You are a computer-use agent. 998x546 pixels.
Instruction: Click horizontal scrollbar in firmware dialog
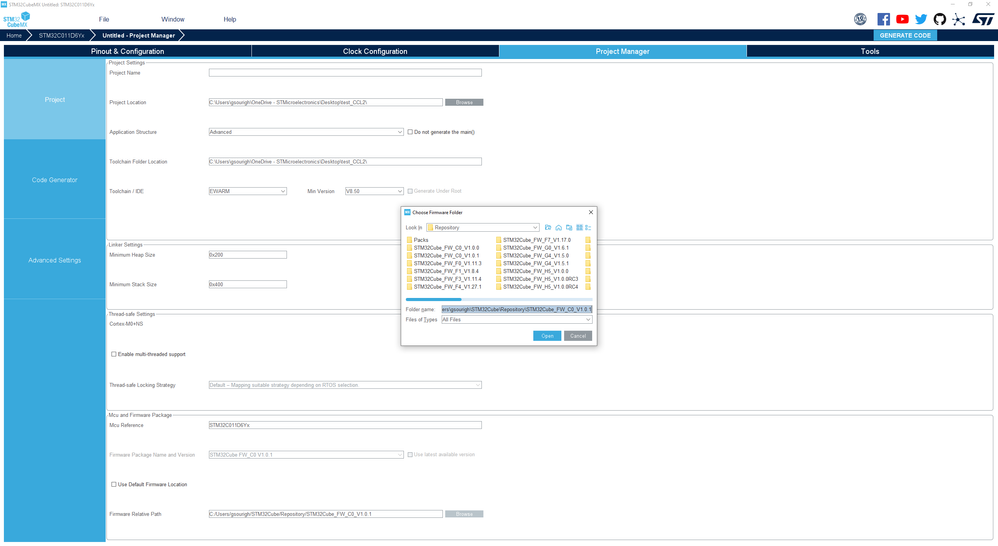(499, 299)
